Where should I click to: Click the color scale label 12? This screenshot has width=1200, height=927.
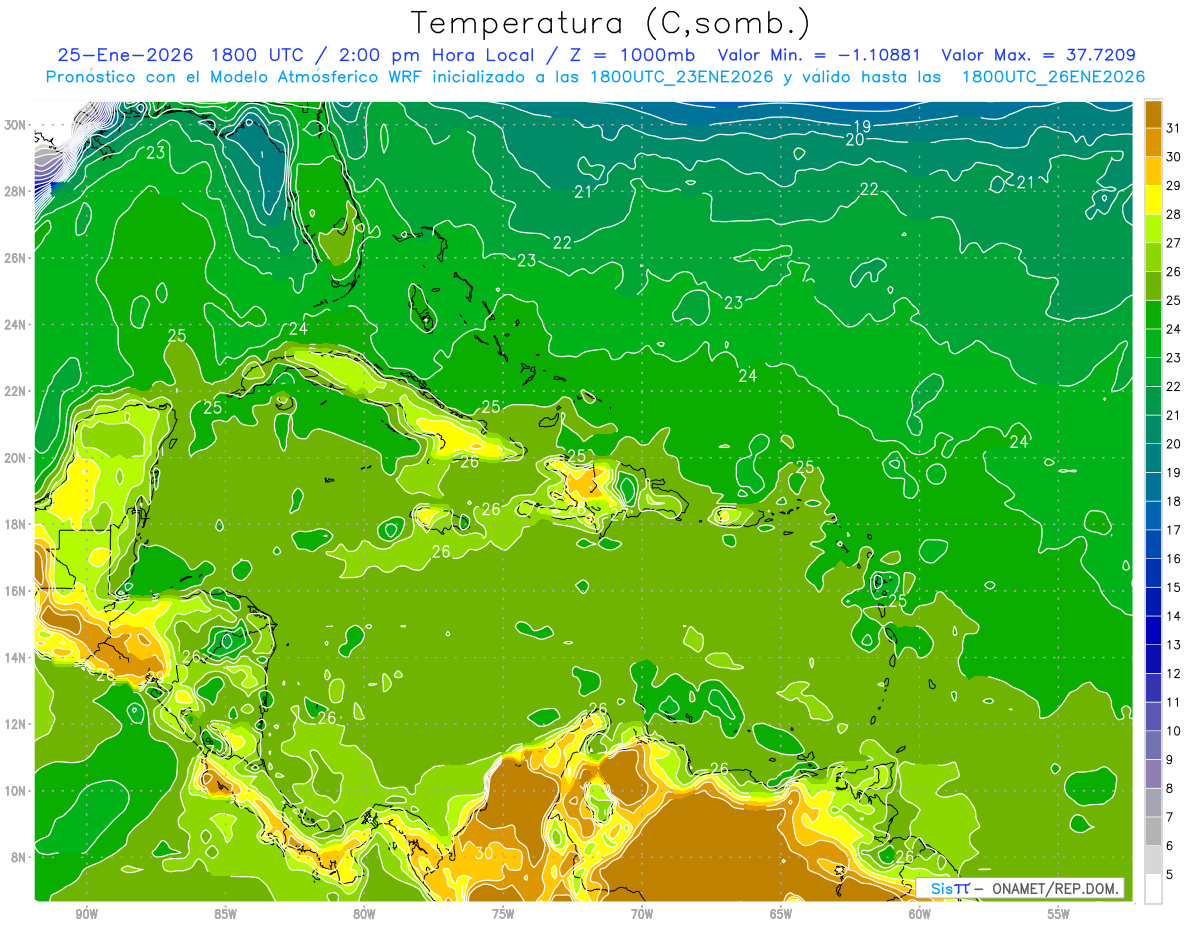point(1174,673)
